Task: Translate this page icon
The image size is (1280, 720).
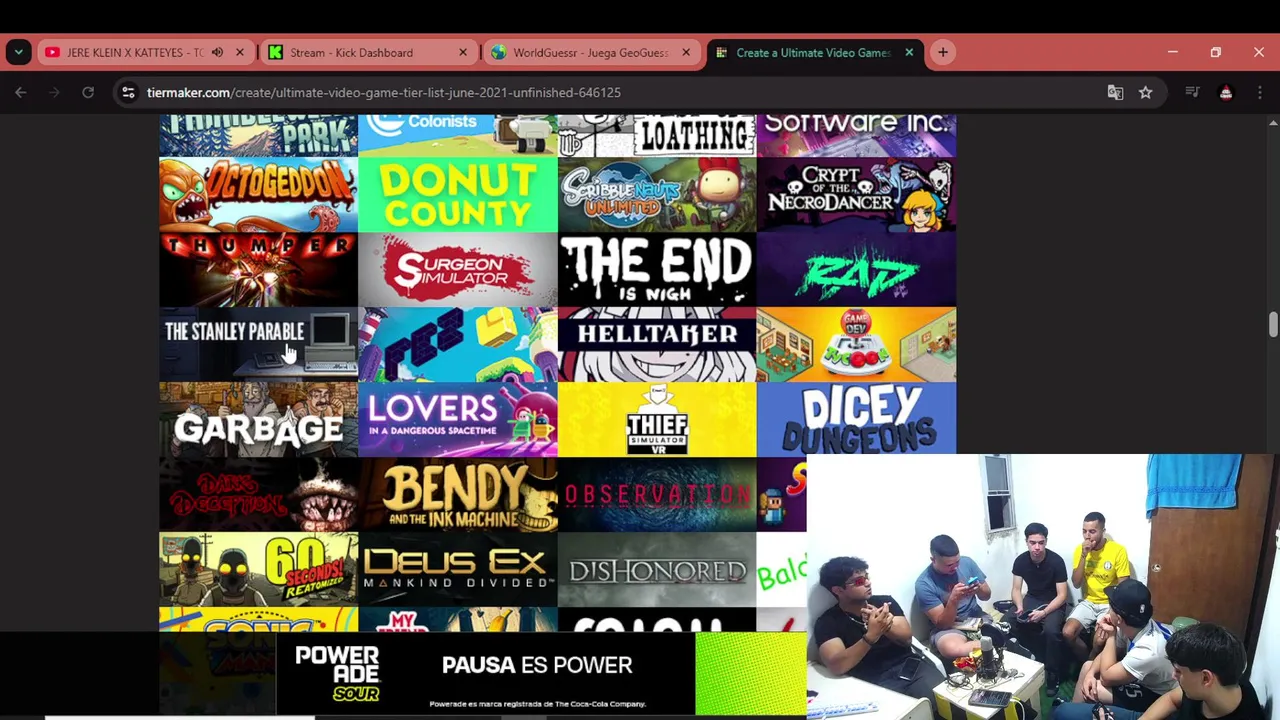Action: [1115, 92]
